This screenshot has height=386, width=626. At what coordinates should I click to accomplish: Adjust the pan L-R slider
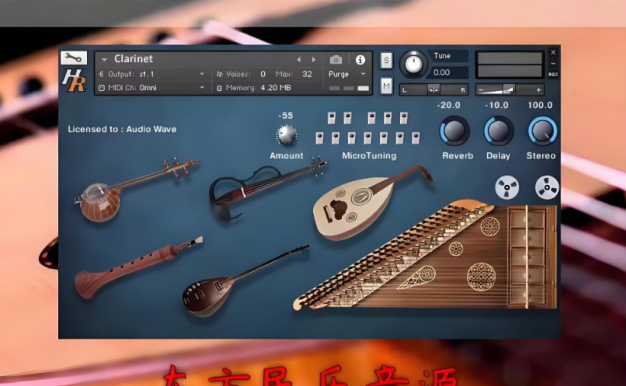pyautogui.click(x=434, y=90)
